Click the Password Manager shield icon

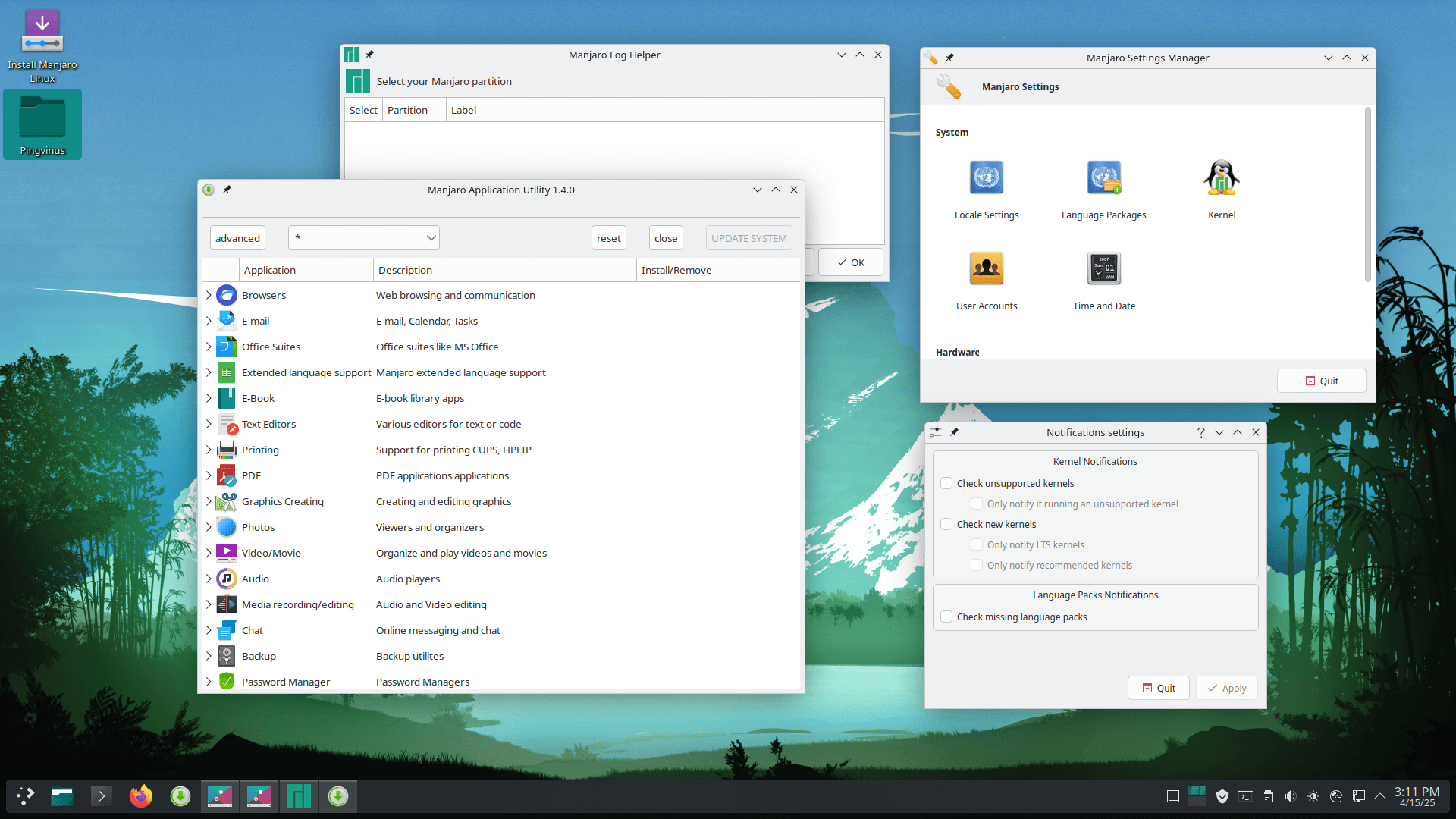[x=226, y=681]
